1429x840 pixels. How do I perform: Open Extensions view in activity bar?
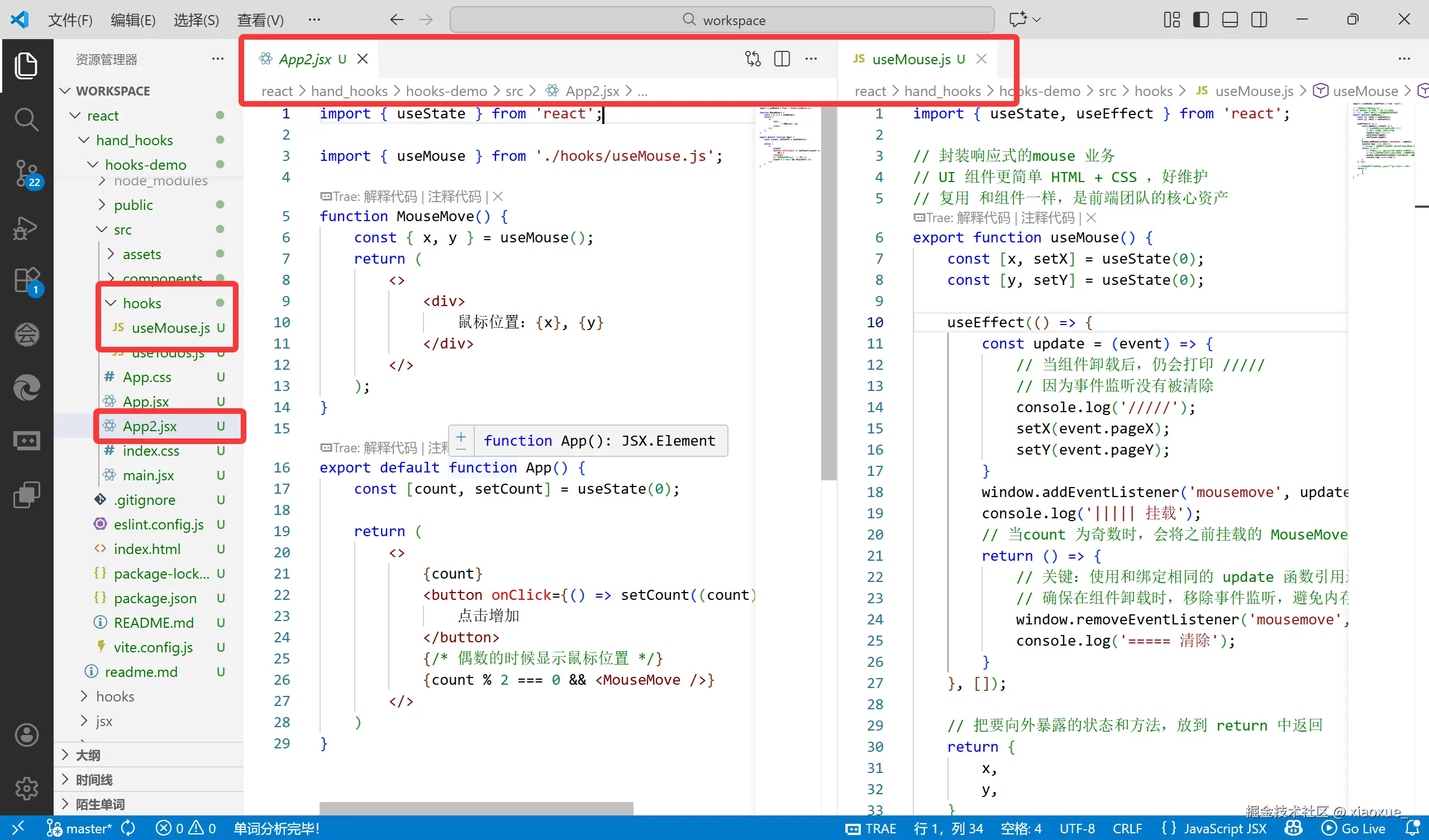[26, 280]
